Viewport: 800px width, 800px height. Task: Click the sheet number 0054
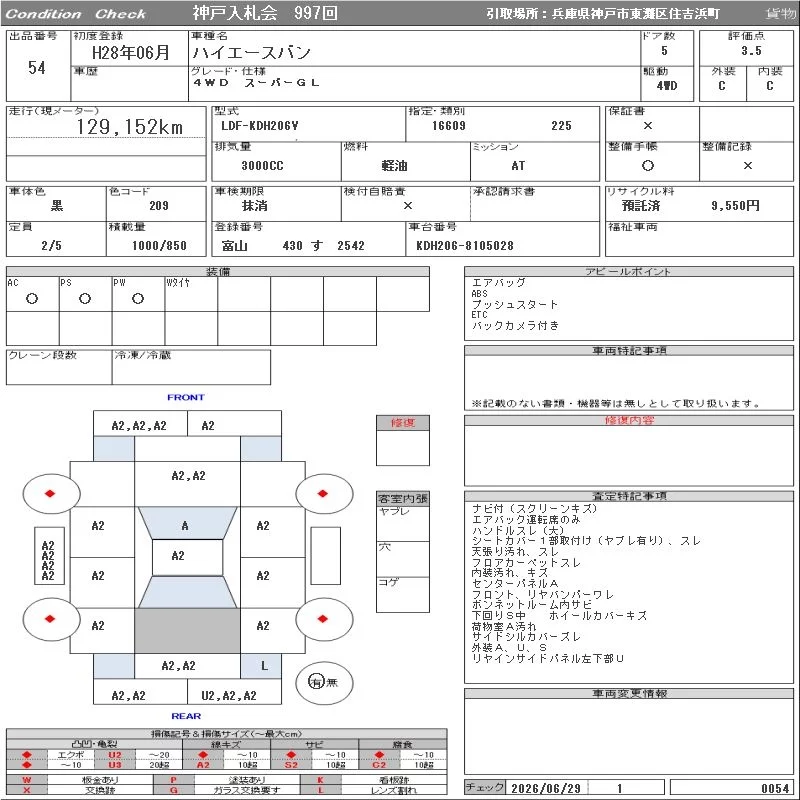776,788
